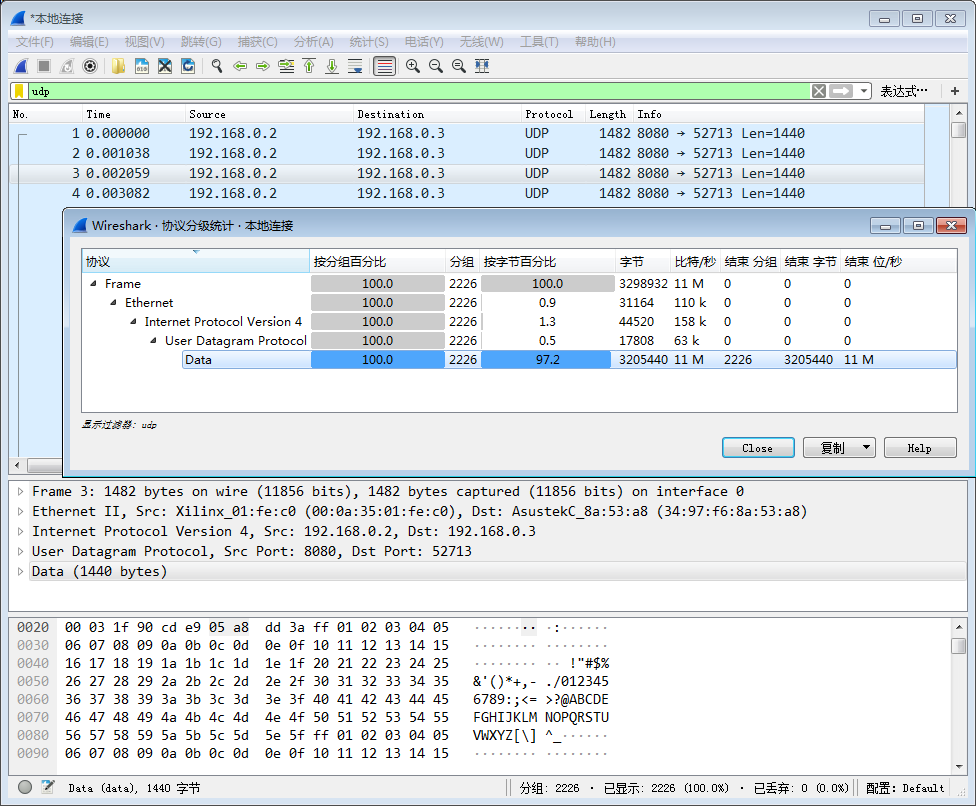976x806 pixels.
Task: Collapse Internet Protocol Version 4 row
Action: pyautogui.click(x=133, y=322)
